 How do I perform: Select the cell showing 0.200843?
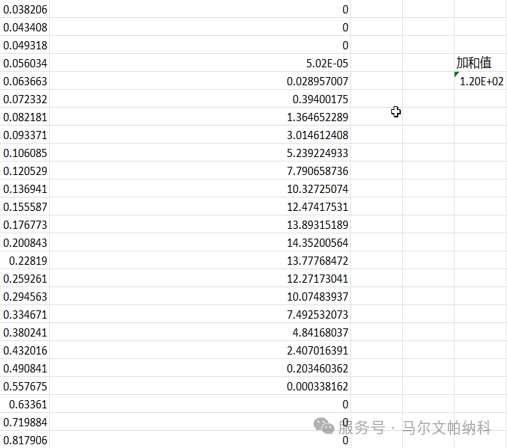[25, 243]
